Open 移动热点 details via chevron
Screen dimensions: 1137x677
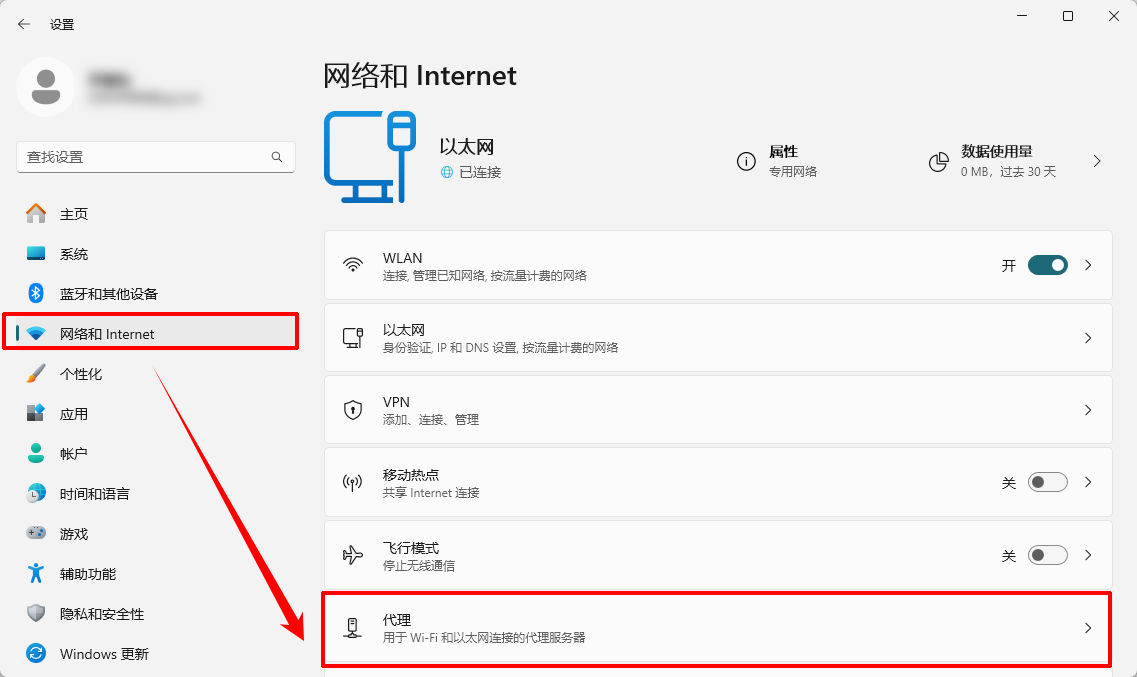(x=1088, y=482)
